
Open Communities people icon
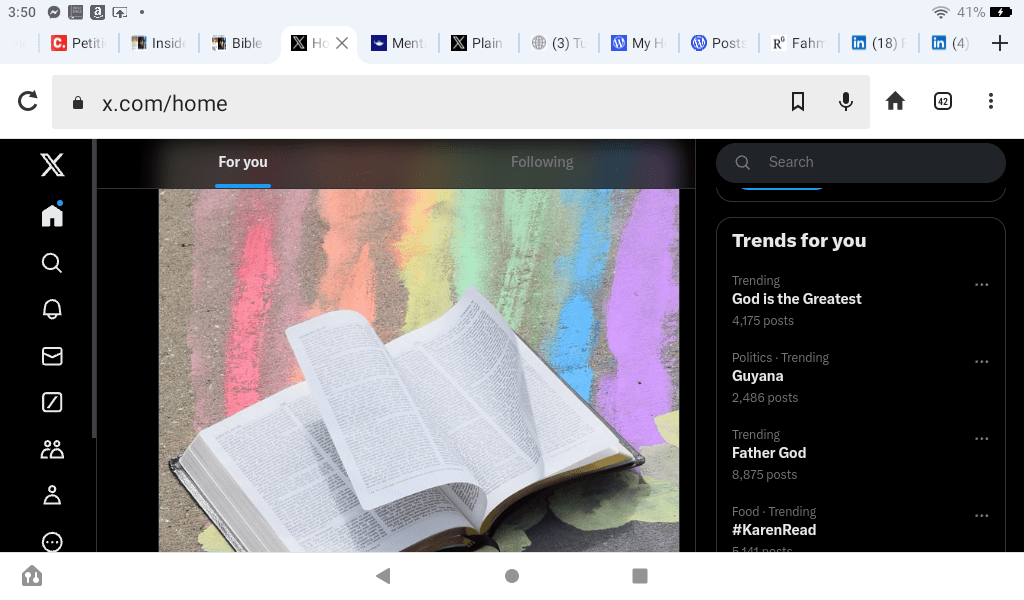coord(52,449)
